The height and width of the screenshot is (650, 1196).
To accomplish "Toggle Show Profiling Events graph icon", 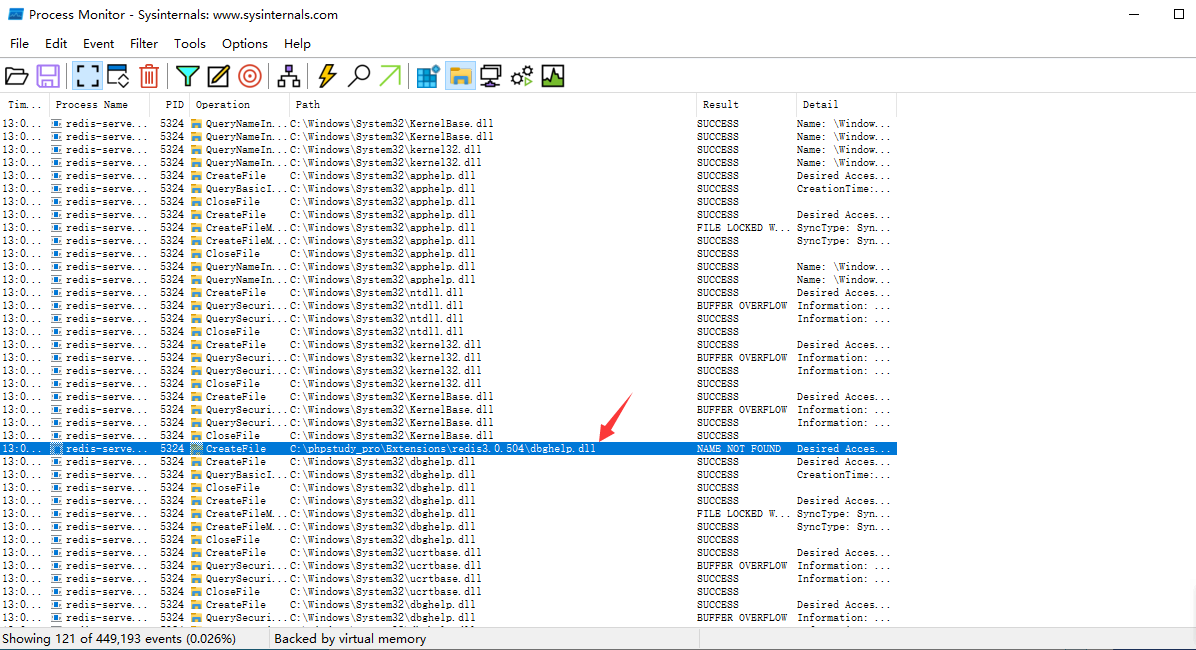I will click(x=553, y=76).
